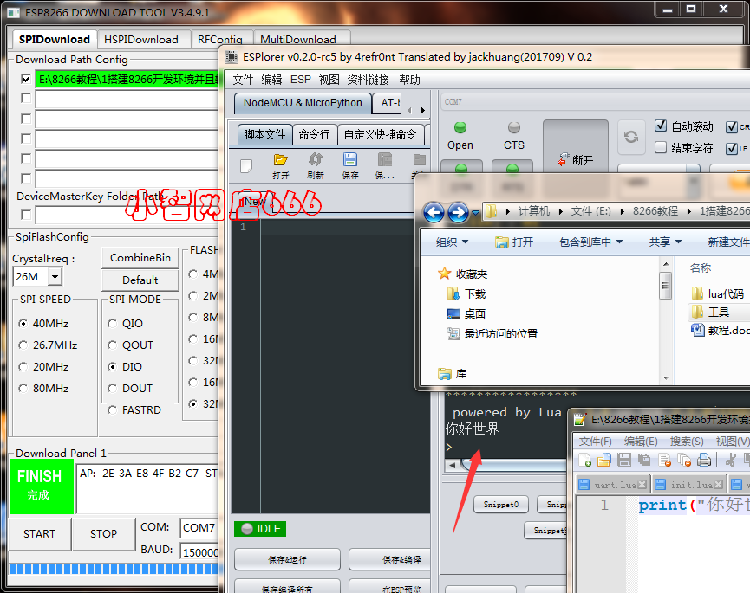Open the 搜索(S) menu in Notepad++
The image size is (750, 593).
[x=686, y=441]
